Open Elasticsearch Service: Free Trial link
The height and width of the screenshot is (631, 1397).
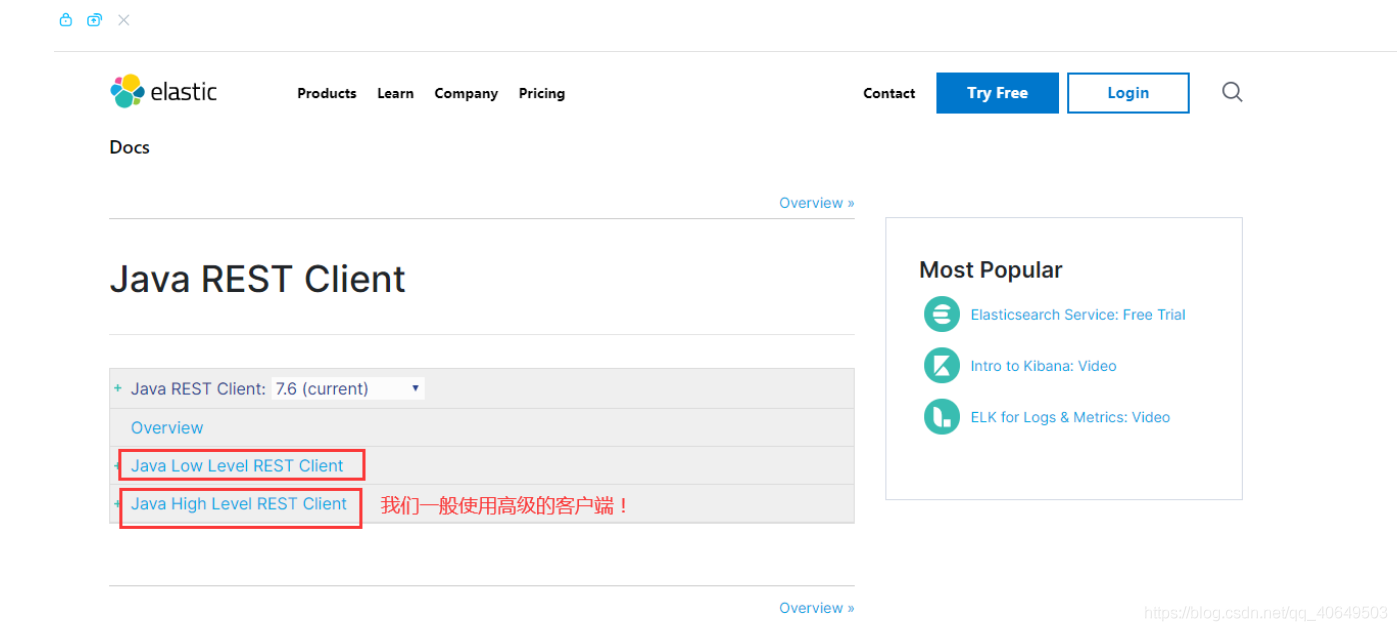pyautogui.click(x=1078, y=314)
